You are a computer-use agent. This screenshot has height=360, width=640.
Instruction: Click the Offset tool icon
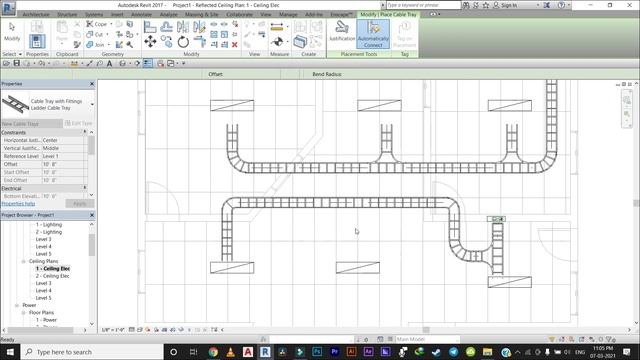(x=166, y=27)
